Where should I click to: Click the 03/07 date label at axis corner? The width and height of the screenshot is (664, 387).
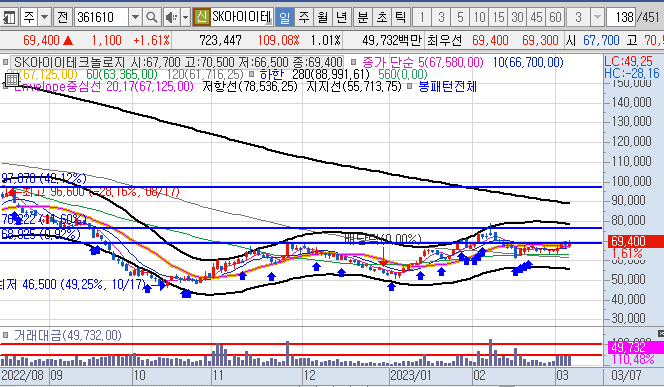[626, 376]
